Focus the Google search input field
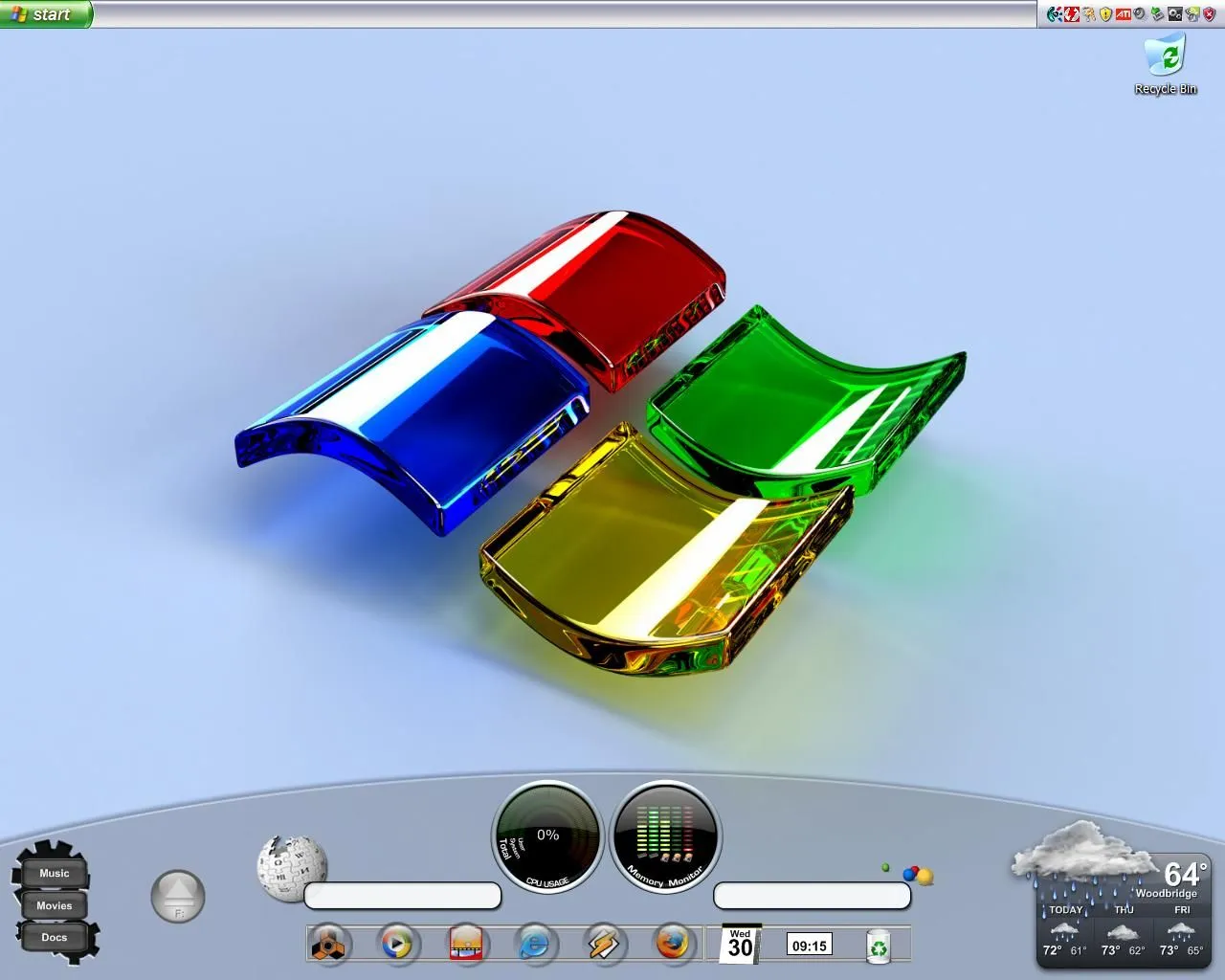The width and height of the screenshot is (1225, 980). (812, 896)
